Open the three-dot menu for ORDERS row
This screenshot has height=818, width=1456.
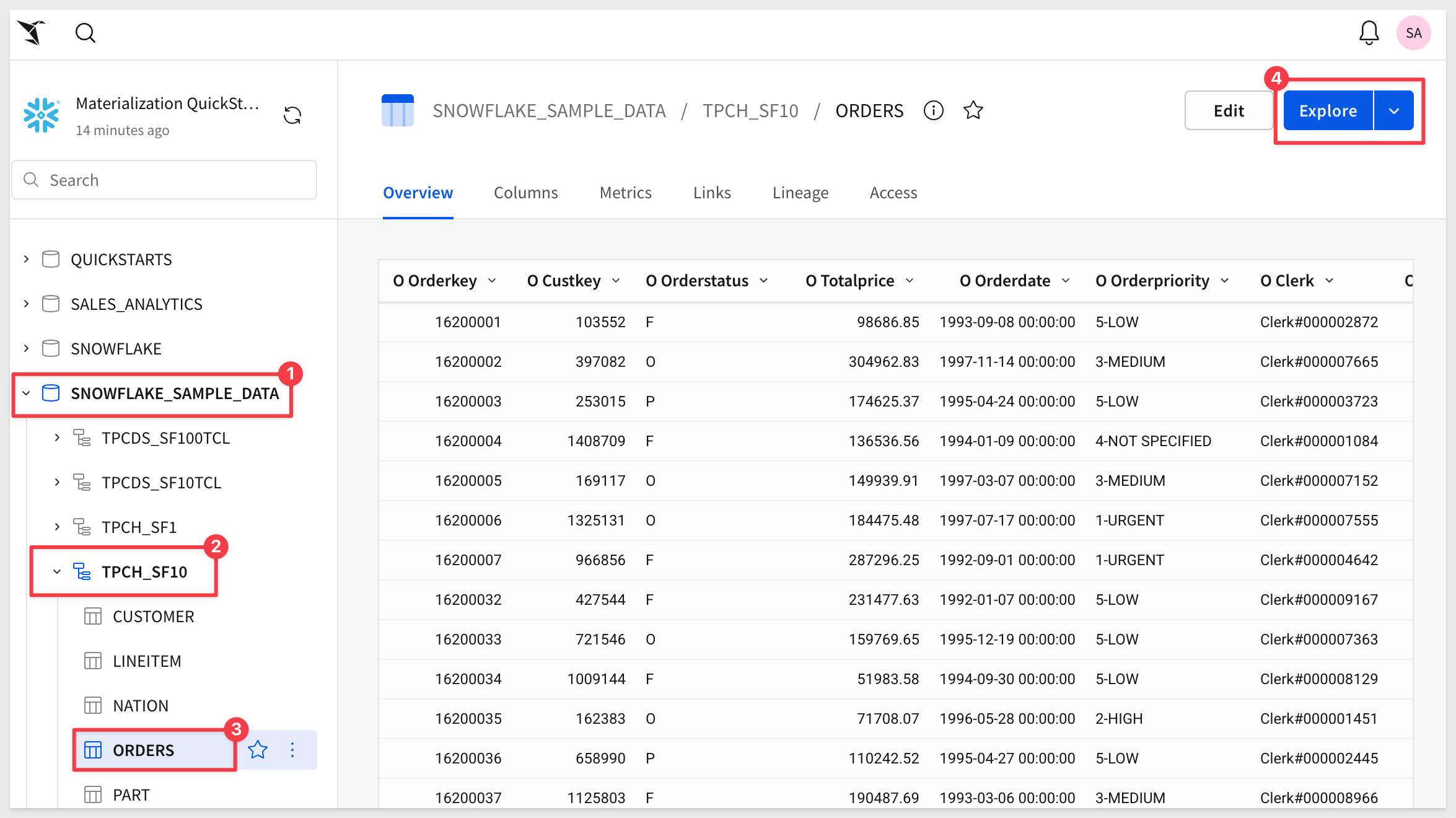292,750
